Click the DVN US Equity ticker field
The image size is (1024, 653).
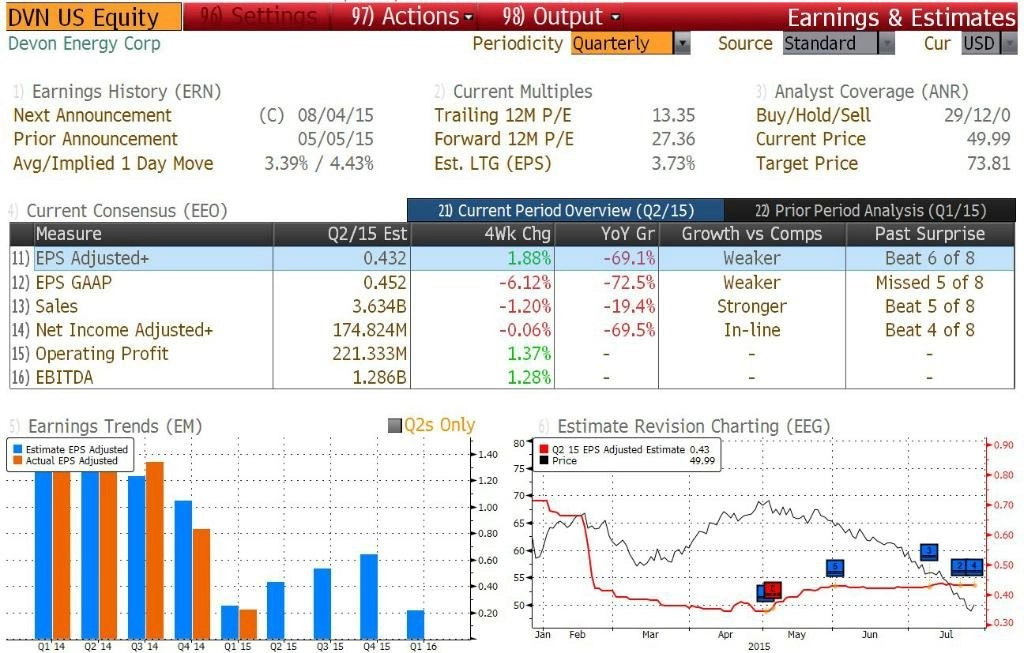tap(93, 17)
